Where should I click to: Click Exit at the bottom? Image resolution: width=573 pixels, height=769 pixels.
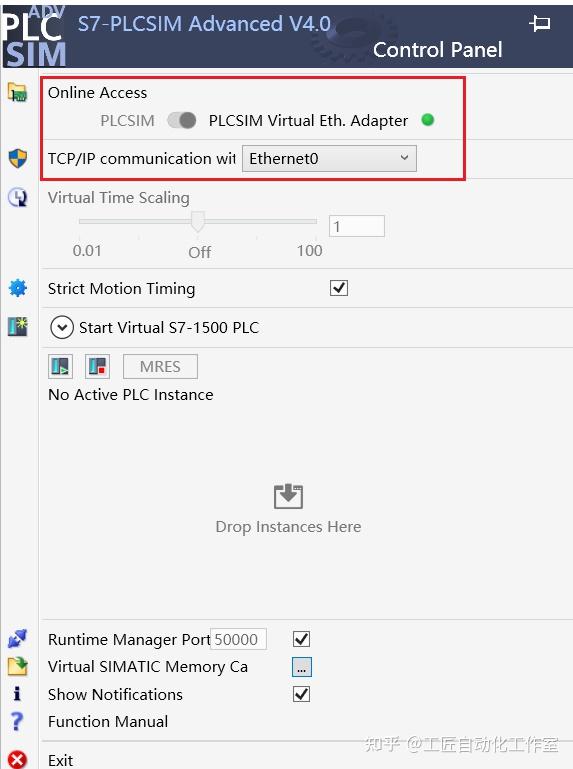click(60, 760)
